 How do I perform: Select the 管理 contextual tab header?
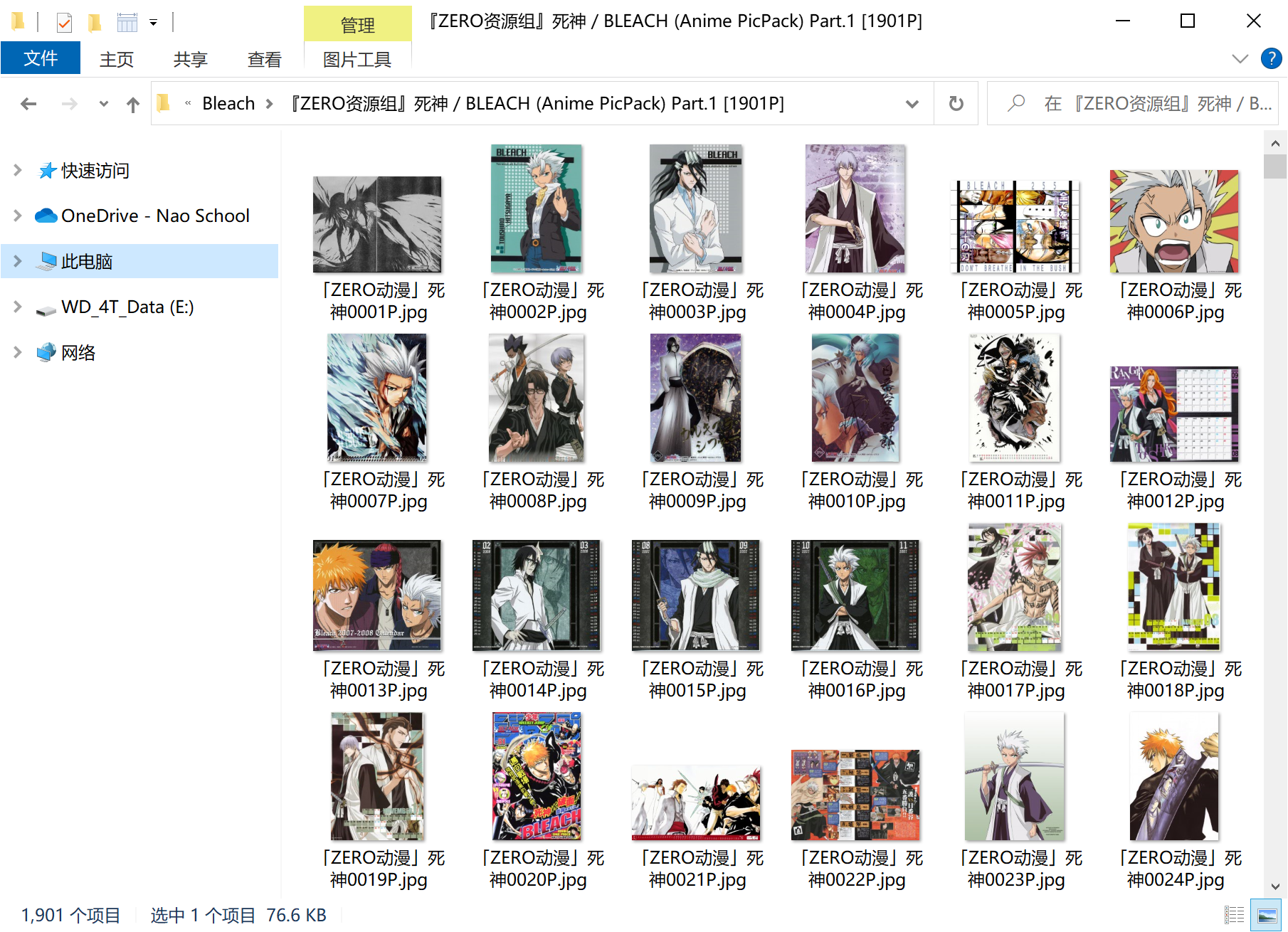[x=357, y=24]
